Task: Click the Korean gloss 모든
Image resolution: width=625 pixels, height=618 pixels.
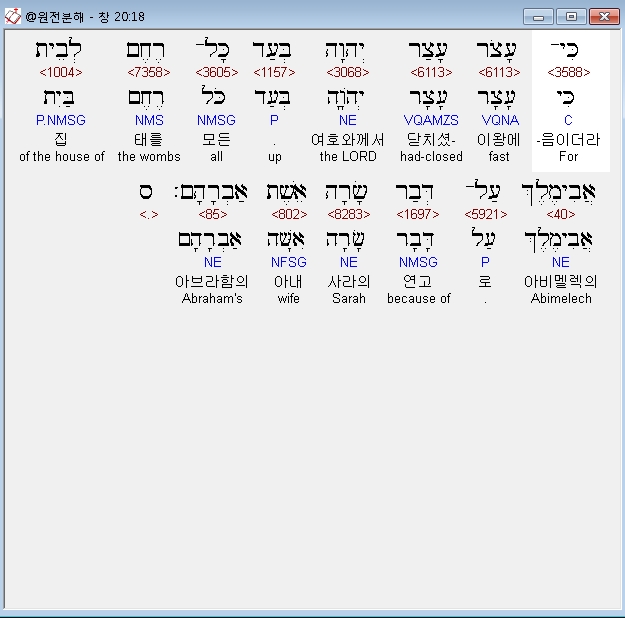Action: (x=216, y=139)
